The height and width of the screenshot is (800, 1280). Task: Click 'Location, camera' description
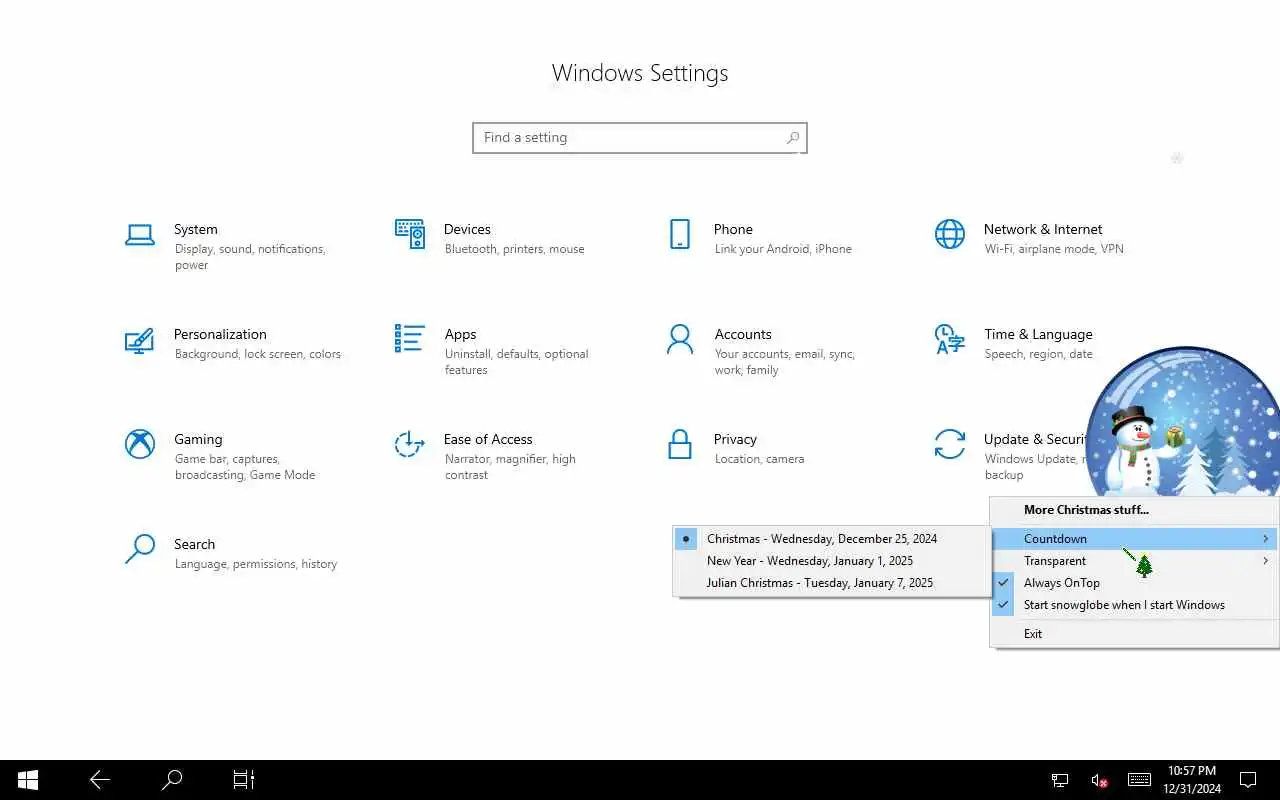click(x=760, y=459)
